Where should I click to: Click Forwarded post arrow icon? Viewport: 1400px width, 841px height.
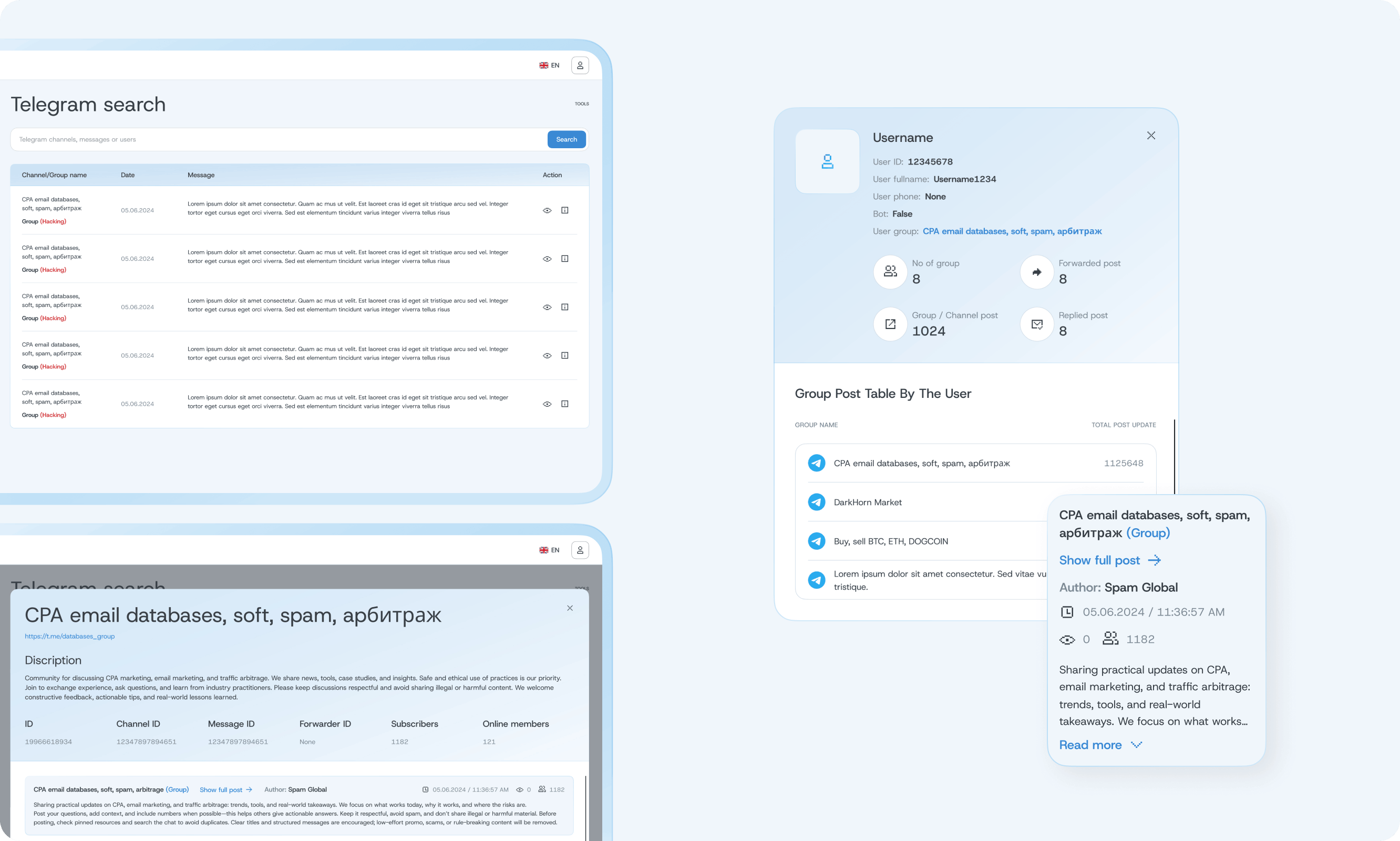pos(1036,272)
